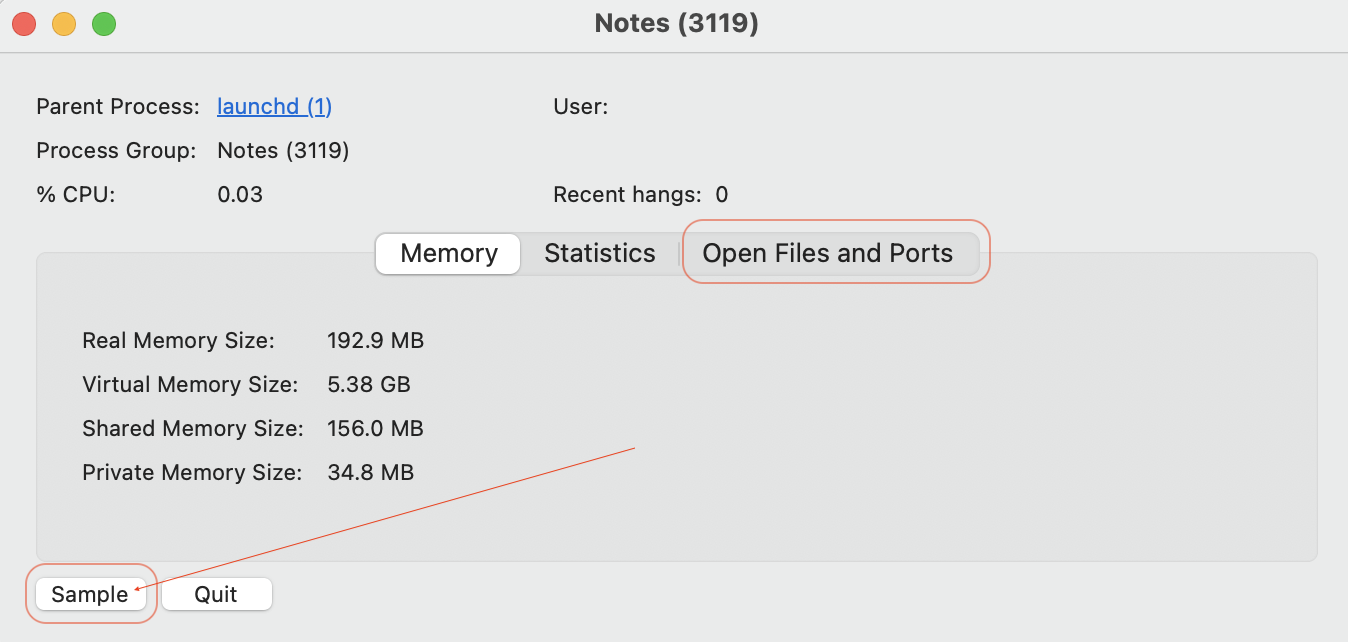This screenshot has height=642, width=1348.
Task: Select the Virtual Memory Size value 5.38 GB
Action: 368,385
